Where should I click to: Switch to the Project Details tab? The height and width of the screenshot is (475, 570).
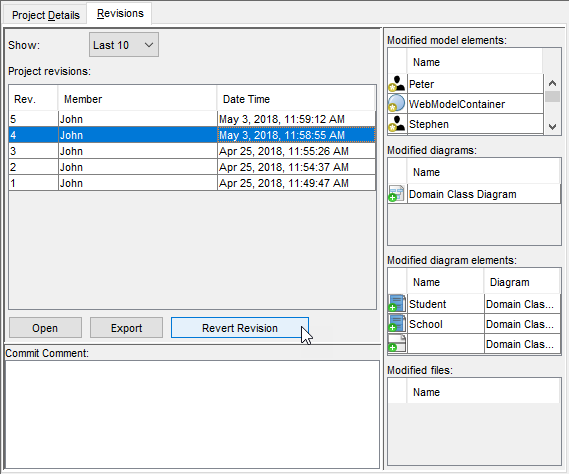(x=45, y=15)
